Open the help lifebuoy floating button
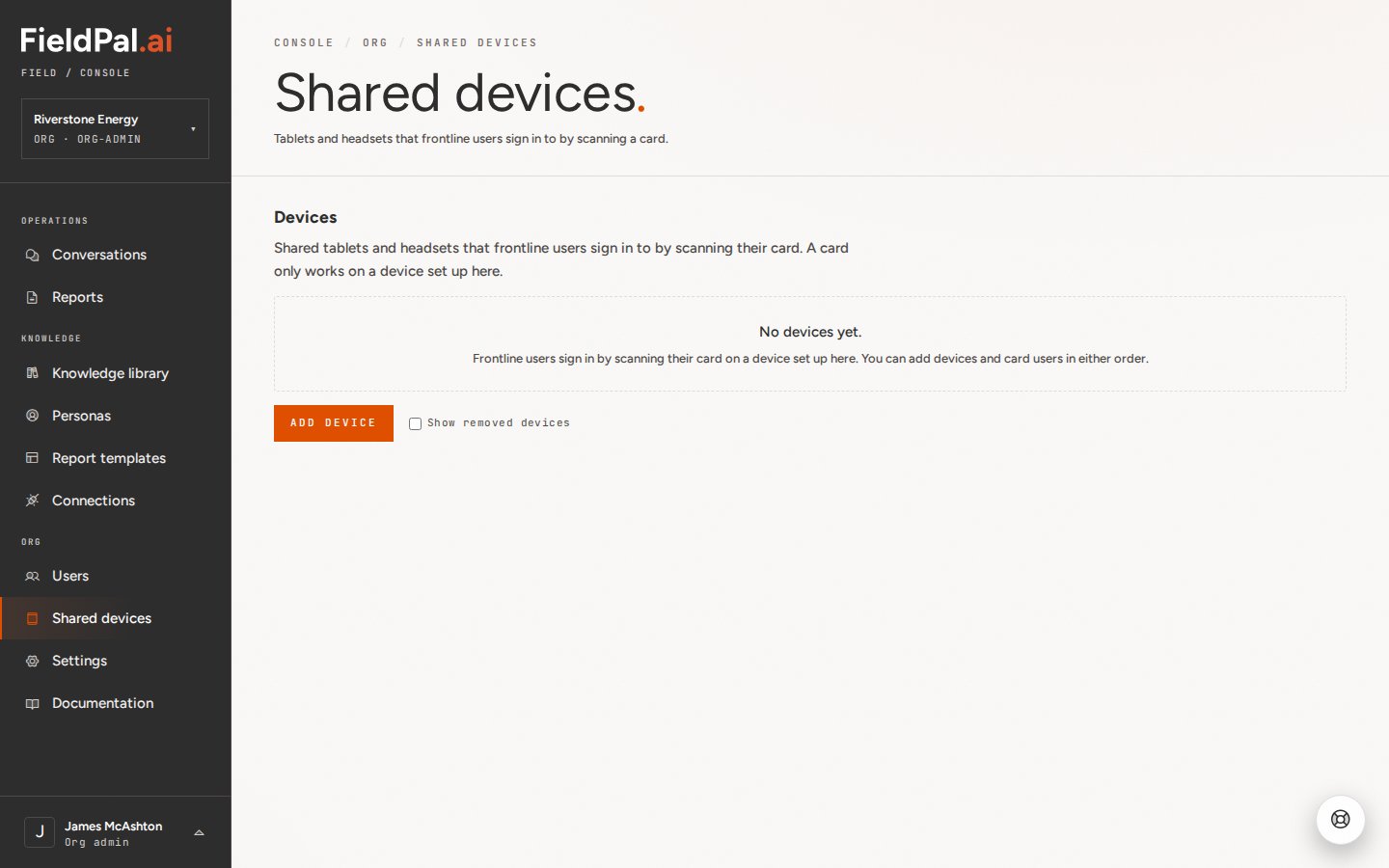 pos(1340,819)
